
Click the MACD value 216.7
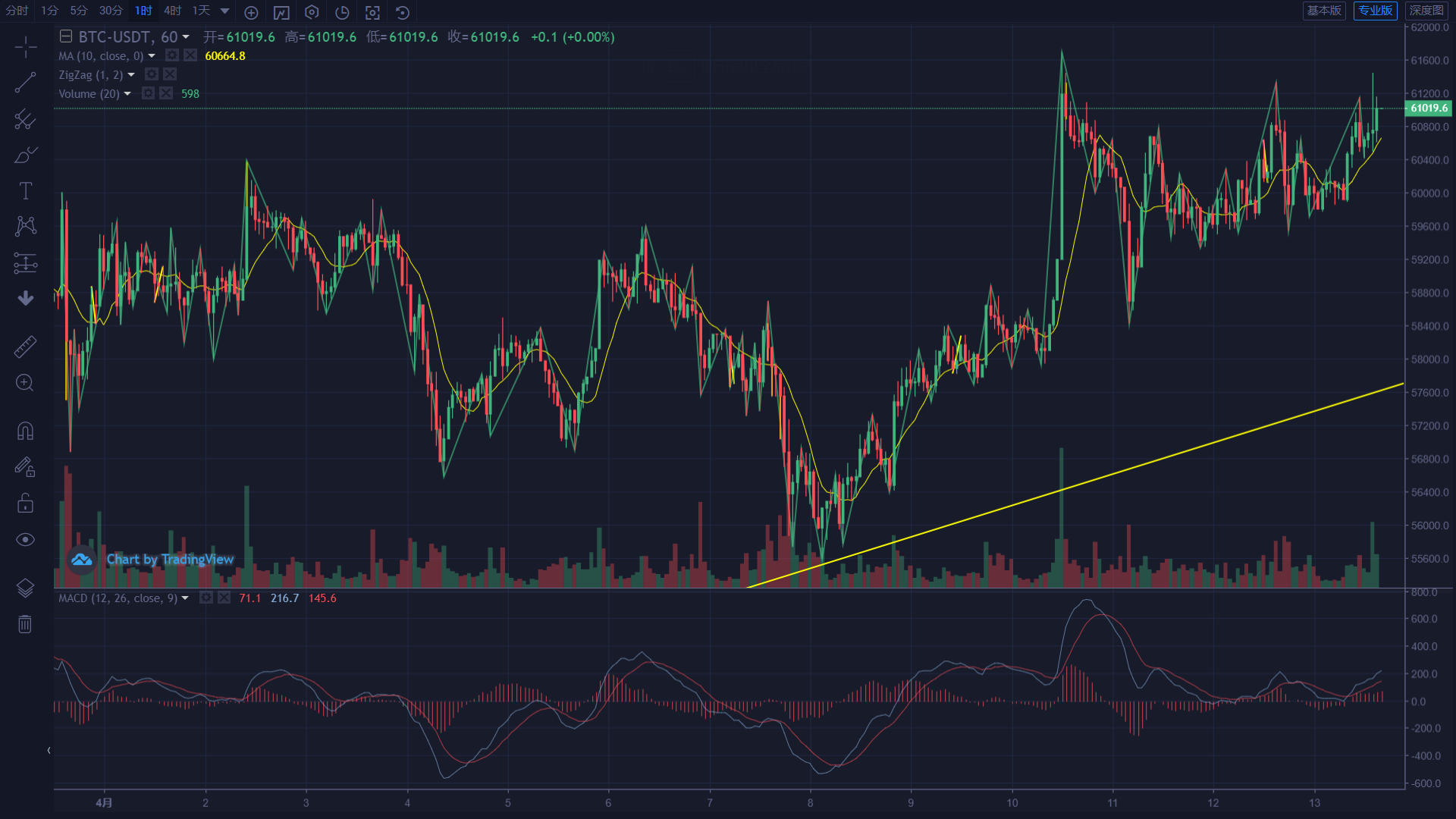tap(284, 598)
